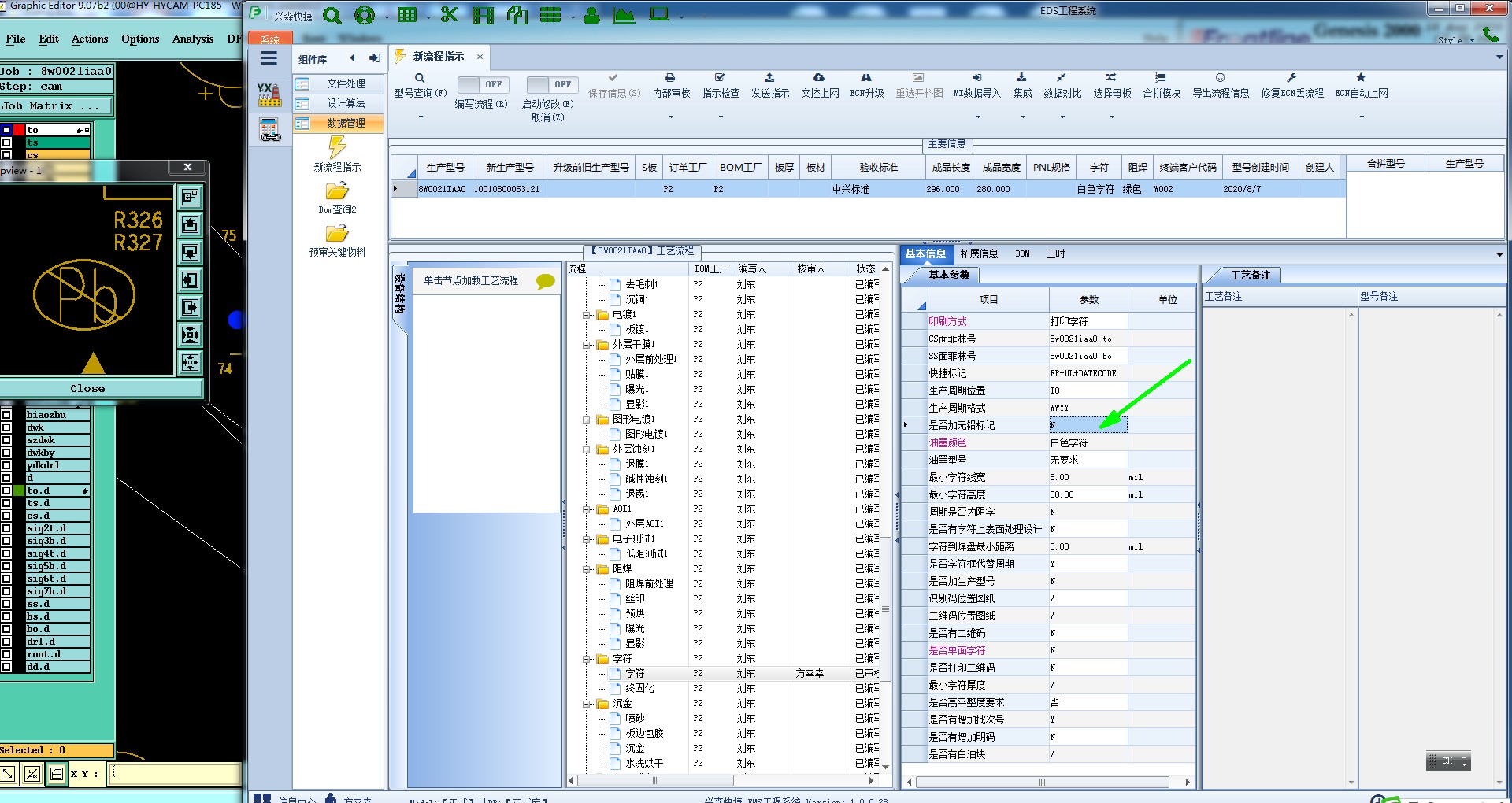Collapse the 阻焊 tree node

click(x=587, y=569)
